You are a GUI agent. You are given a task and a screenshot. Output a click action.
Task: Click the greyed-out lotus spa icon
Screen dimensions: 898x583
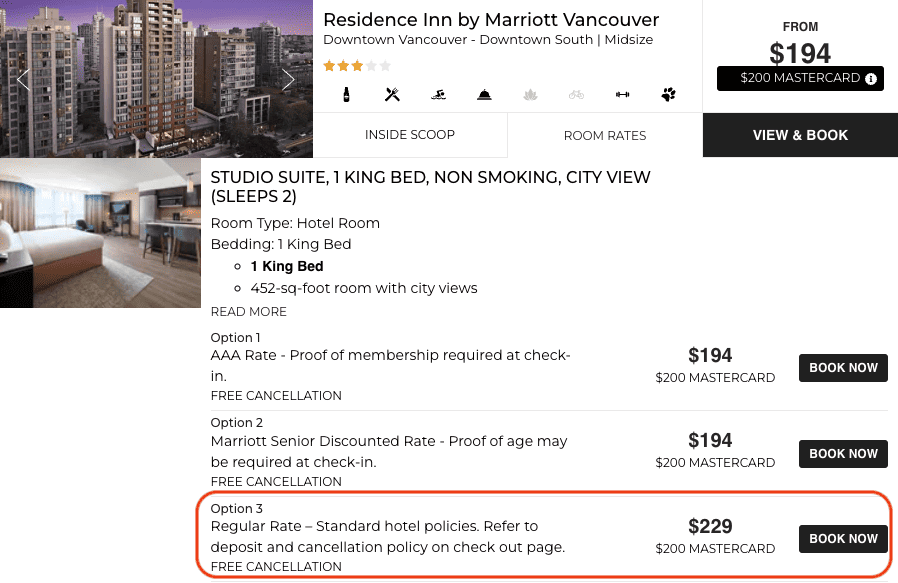[530, 95]
